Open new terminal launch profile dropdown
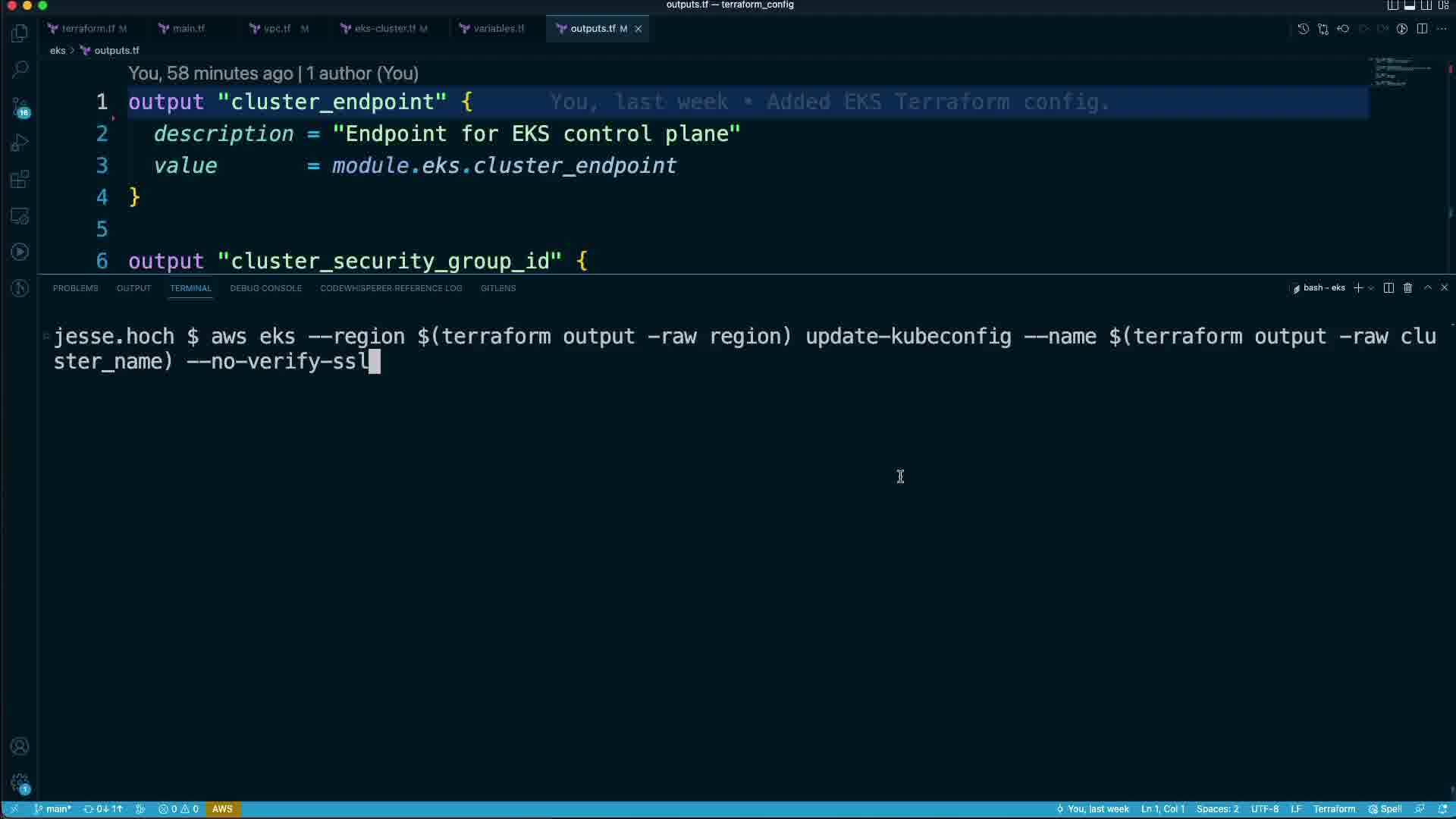The height and width of the screenshot is (819, 1456). click(1371, 288)
